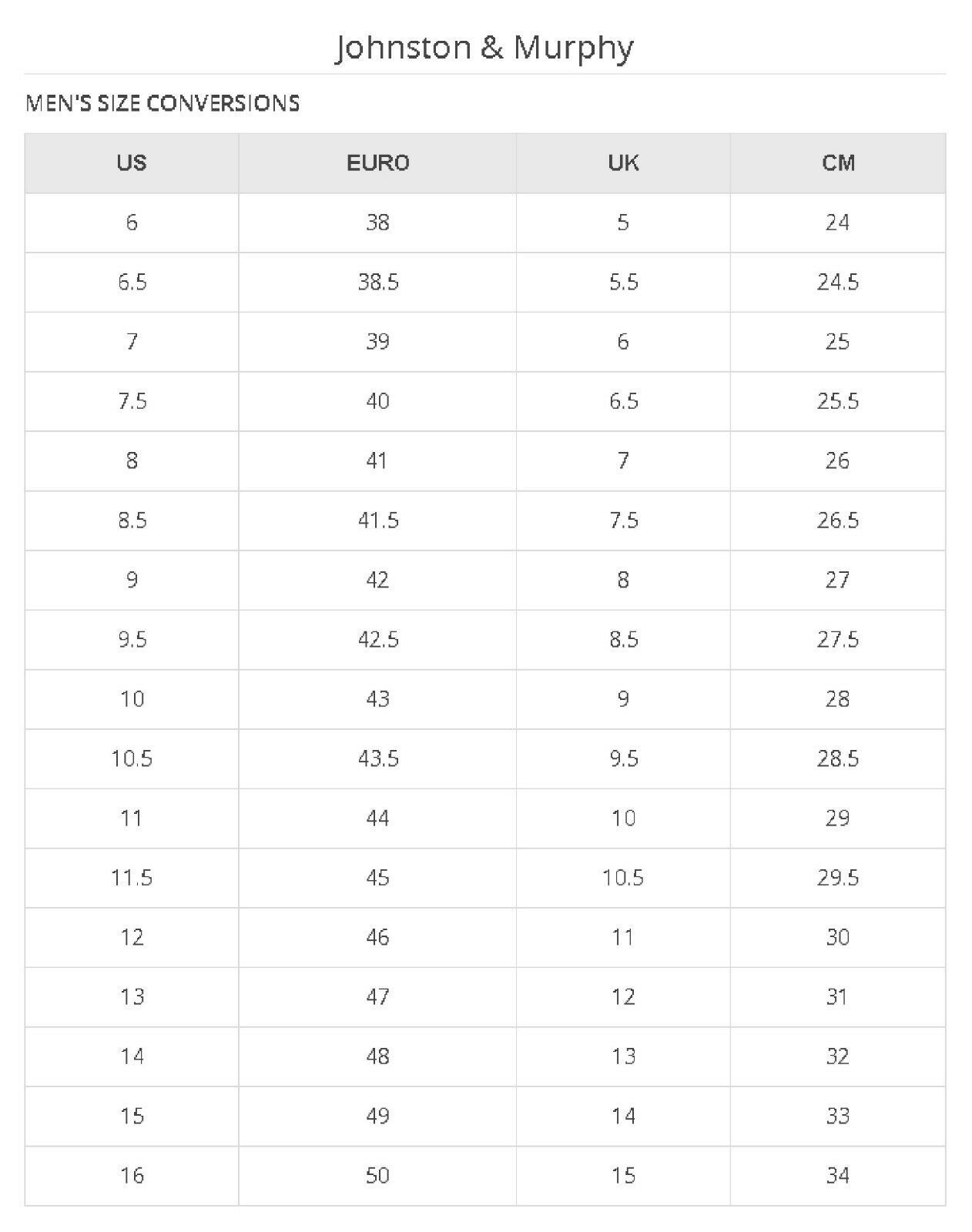Click EURO size 41.5 cell
The width and height of the screenshot is (972, 1232).
377,521
